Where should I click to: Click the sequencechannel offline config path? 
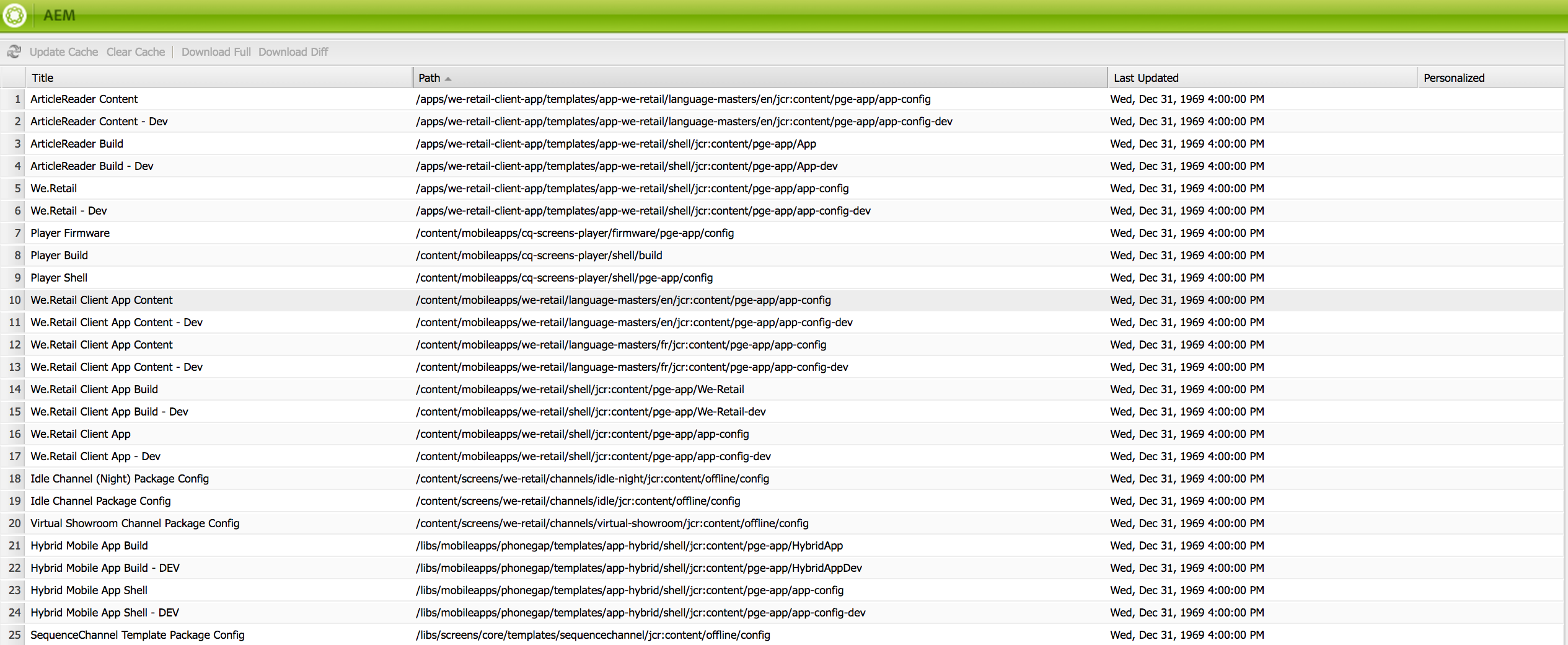click(x=593, y=635)
